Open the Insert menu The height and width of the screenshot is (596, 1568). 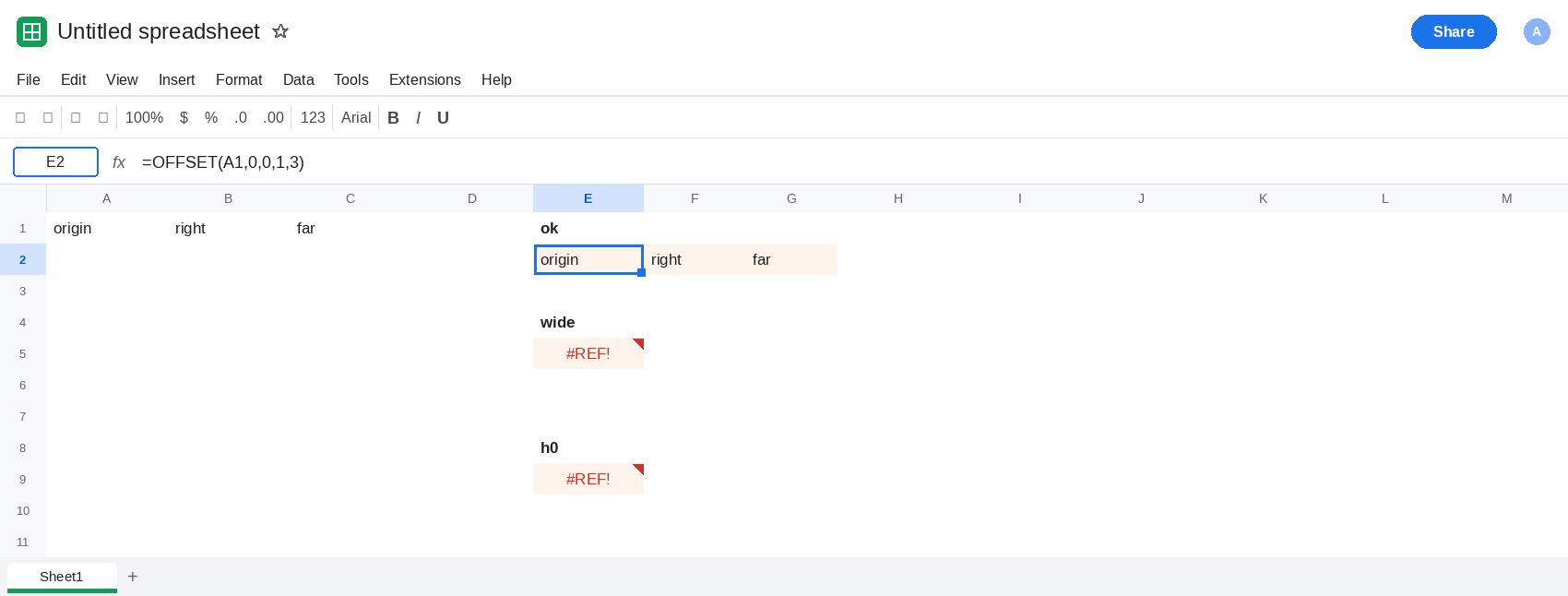tap(177, 80)
